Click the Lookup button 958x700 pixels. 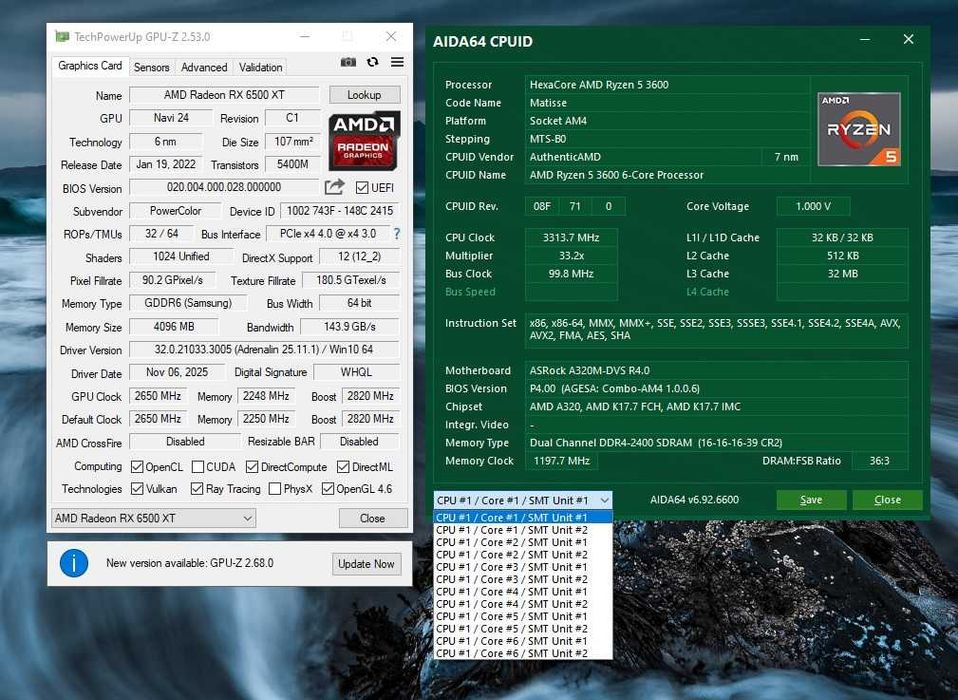(x=365, y=95)
